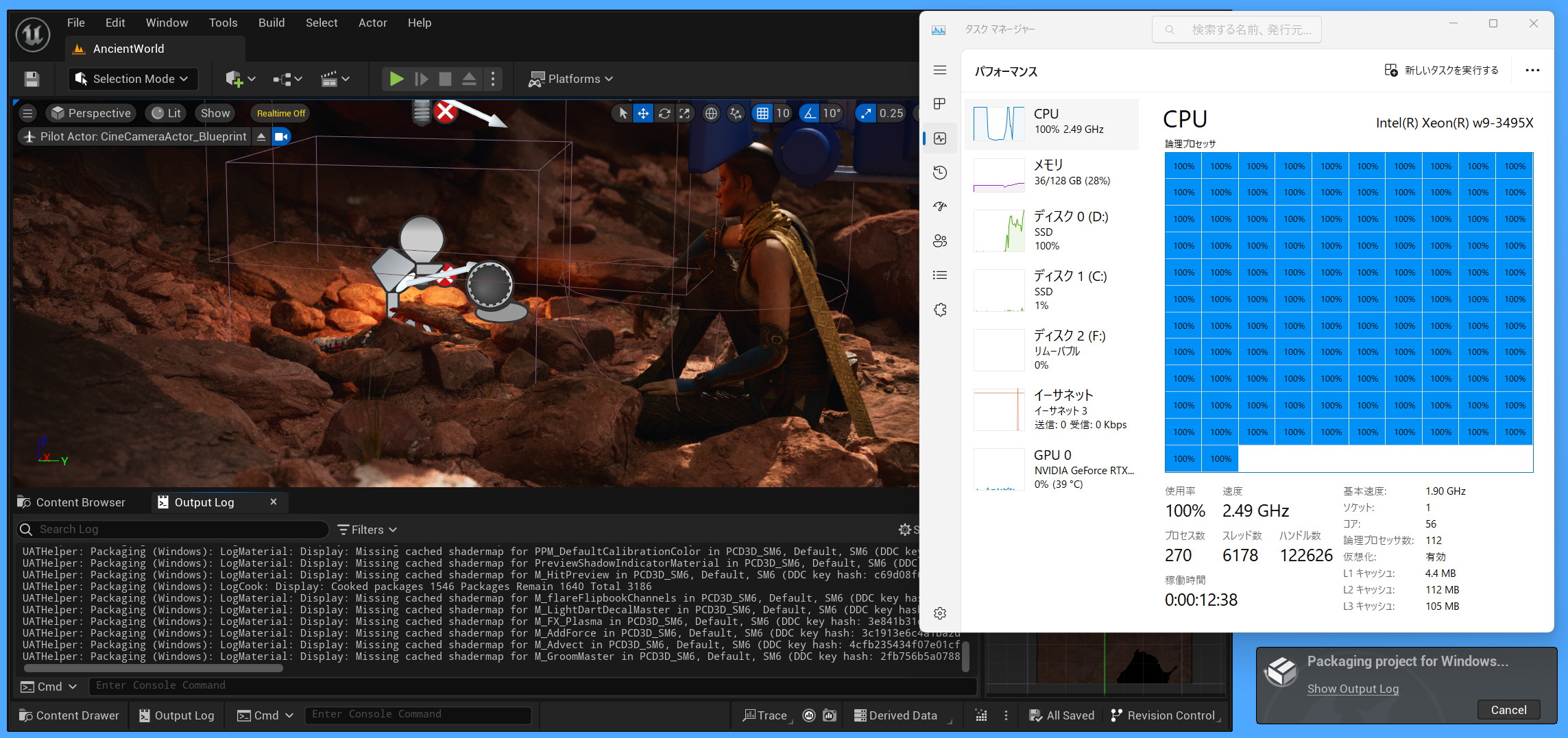Open scale snap value 0.25
Image resolution: width=1568 pixels, height=738 pixels.
[891, 113]
